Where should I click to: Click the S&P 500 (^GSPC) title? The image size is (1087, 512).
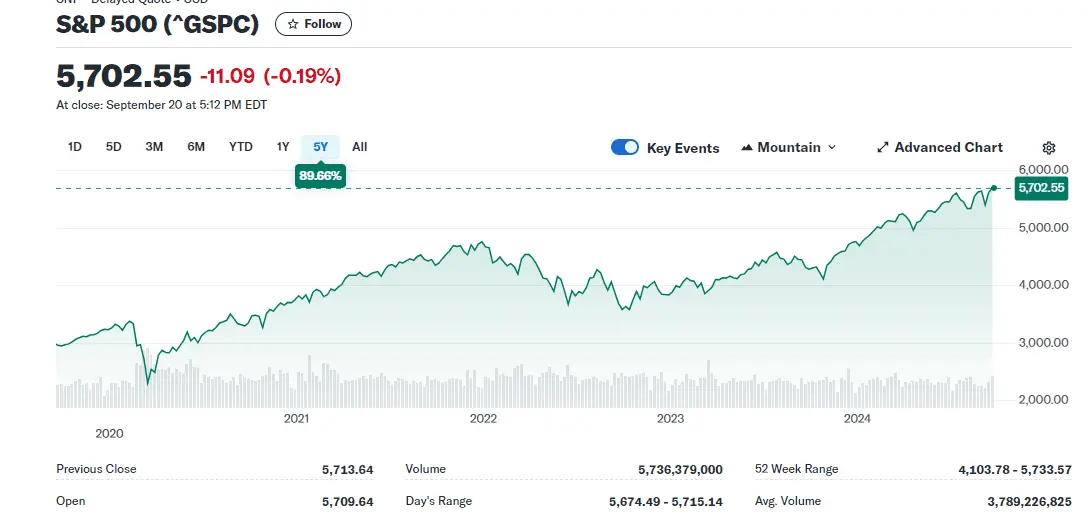click(x=158, y=24)
